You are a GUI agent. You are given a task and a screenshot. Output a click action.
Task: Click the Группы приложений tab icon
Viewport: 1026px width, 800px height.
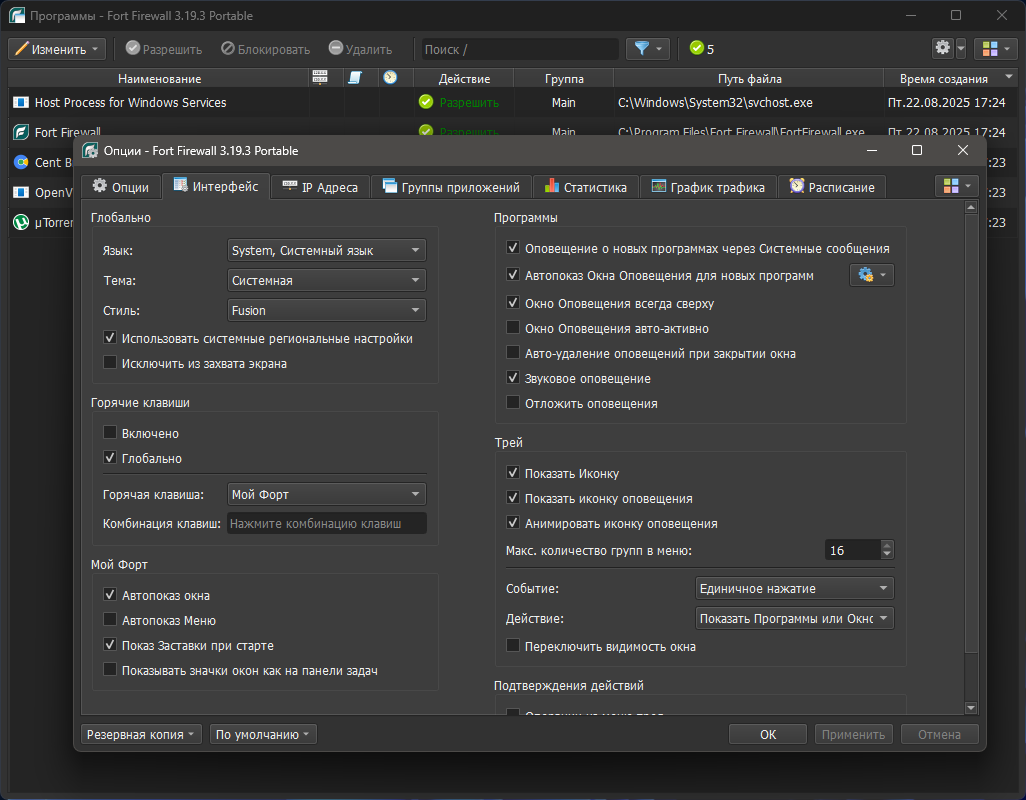pyautogui.click(x=390, y=186)
